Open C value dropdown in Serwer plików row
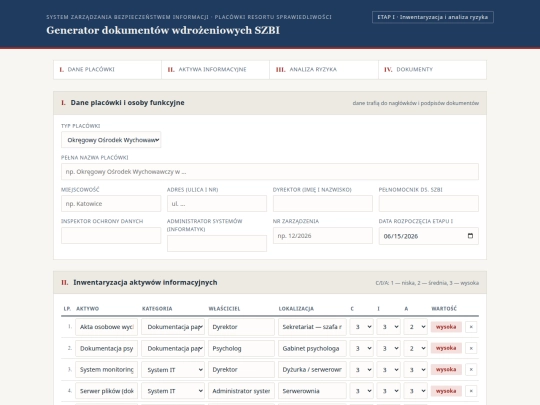540x405 pixels. (362, 391)
